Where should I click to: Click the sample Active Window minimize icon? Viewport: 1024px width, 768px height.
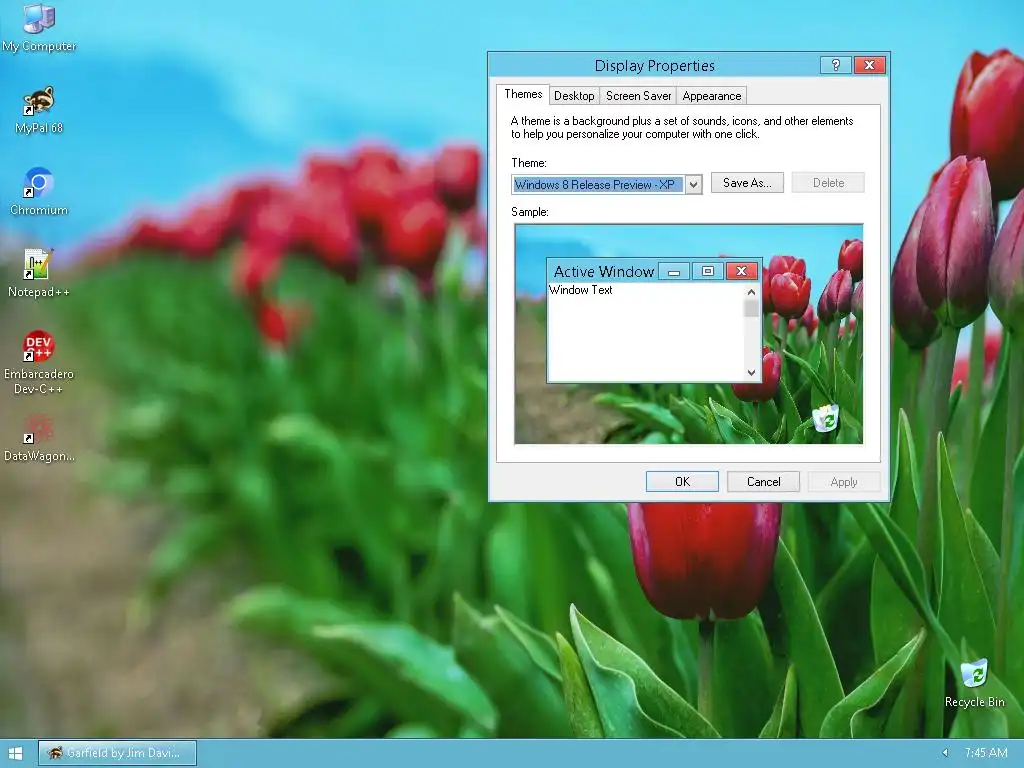coord(674,271)
